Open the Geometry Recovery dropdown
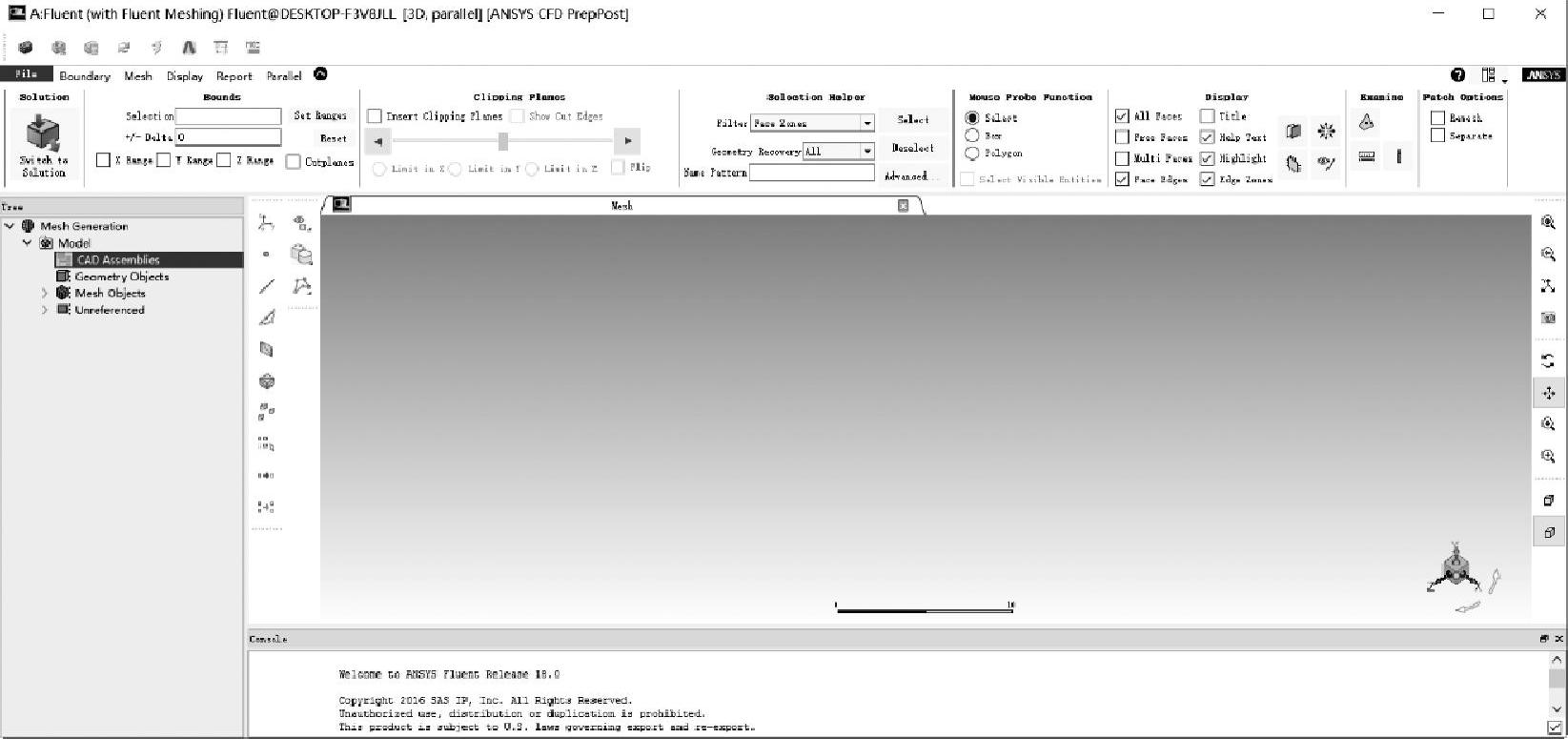The height and width of the screenshot is (739, 1568). (839, 151)
